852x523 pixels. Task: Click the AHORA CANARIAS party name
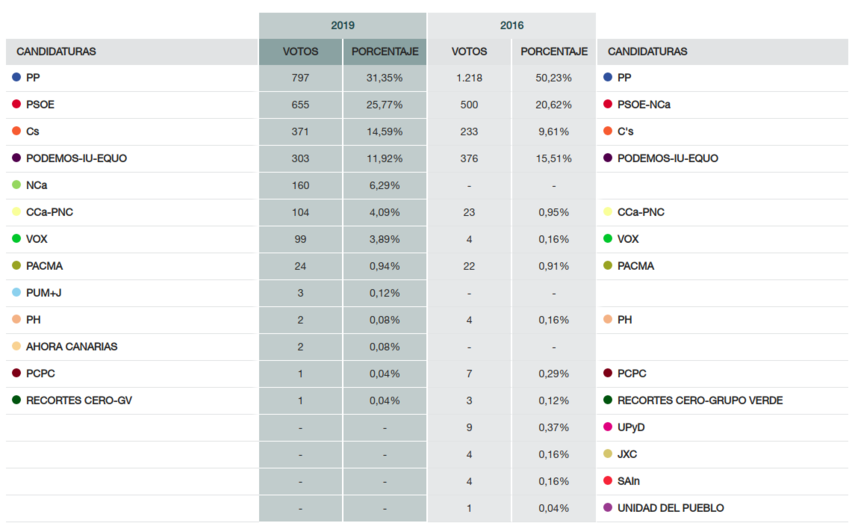click(x=72, y=347)
